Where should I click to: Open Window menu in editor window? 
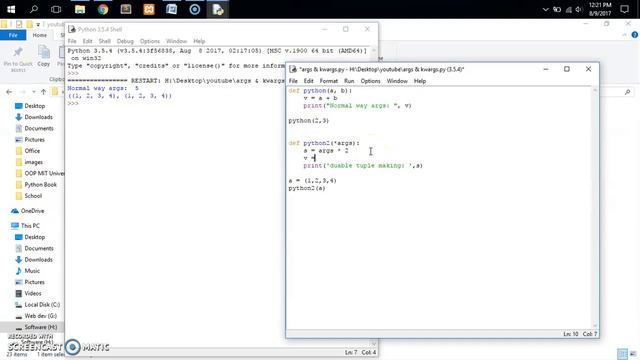tap(397, 81)
